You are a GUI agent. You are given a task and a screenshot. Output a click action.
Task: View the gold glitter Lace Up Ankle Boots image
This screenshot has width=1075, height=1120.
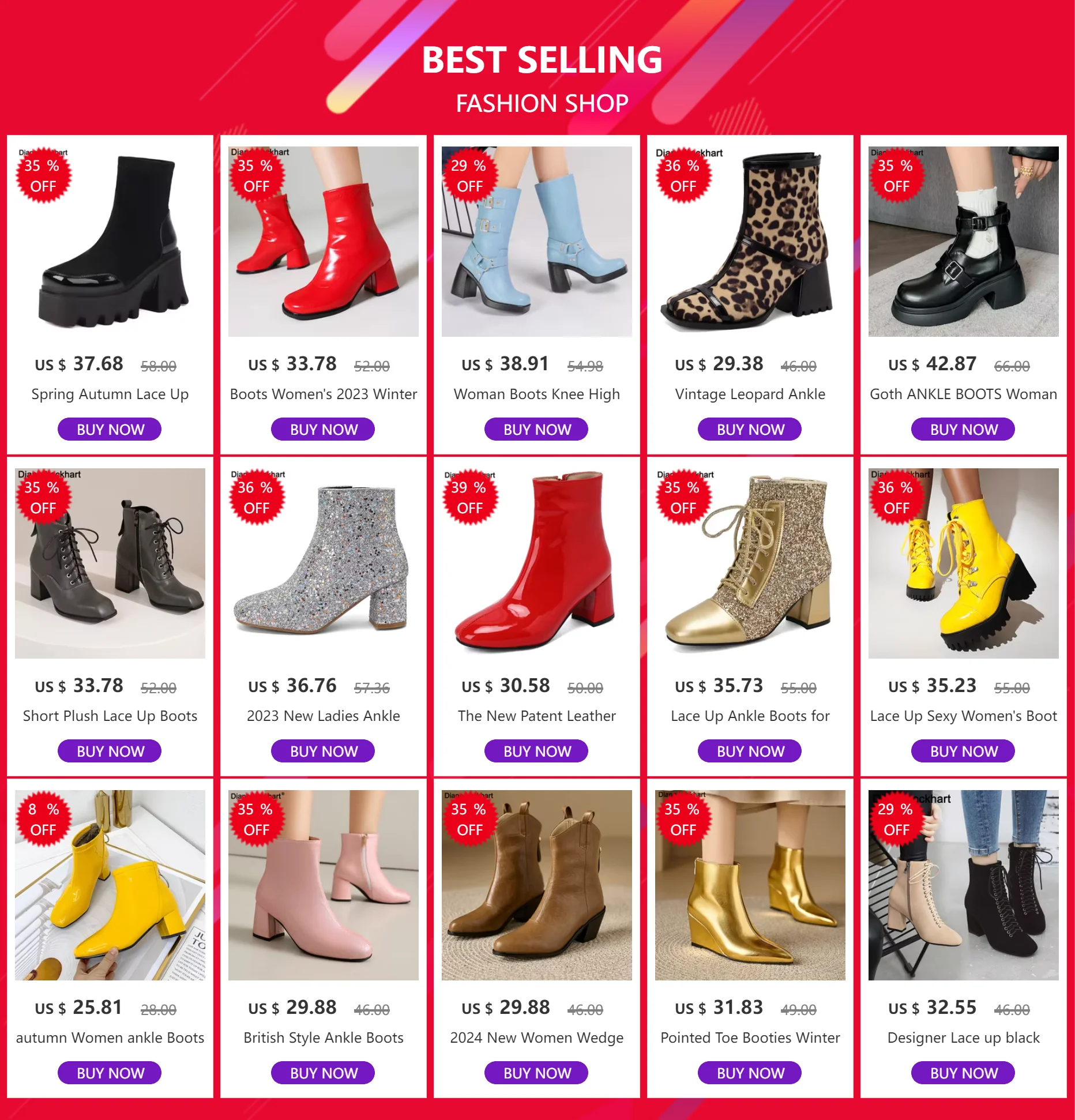pos(750,563)
